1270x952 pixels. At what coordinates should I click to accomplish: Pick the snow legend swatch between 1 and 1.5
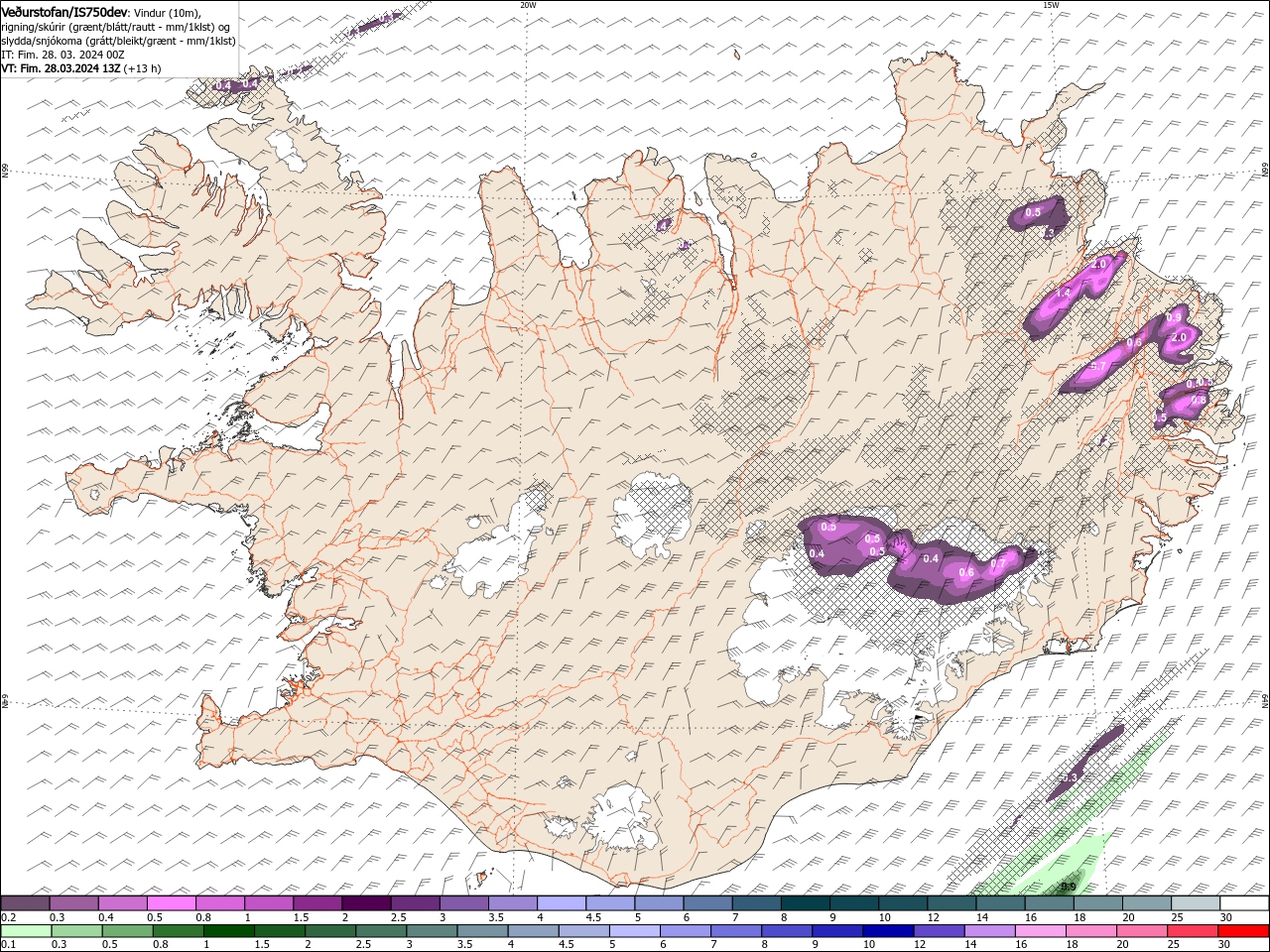click(x=269, y=903)
